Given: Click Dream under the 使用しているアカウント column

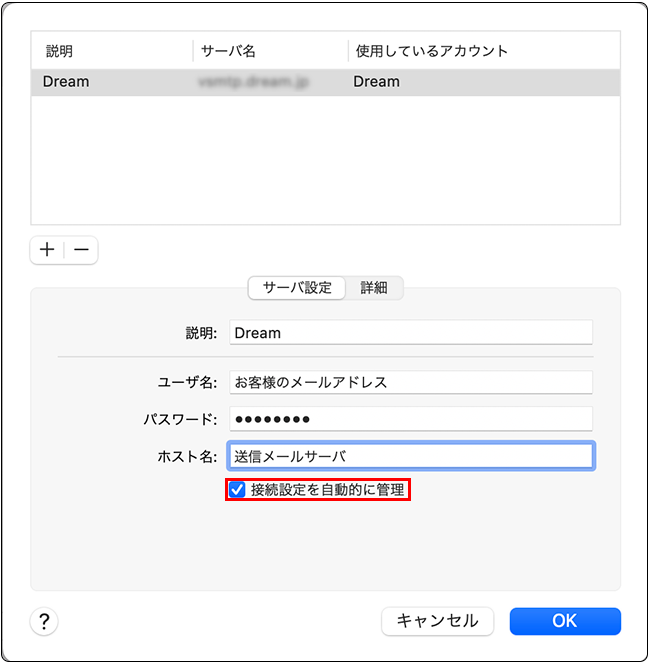Looking at the screenshot, I should (376, 82).
